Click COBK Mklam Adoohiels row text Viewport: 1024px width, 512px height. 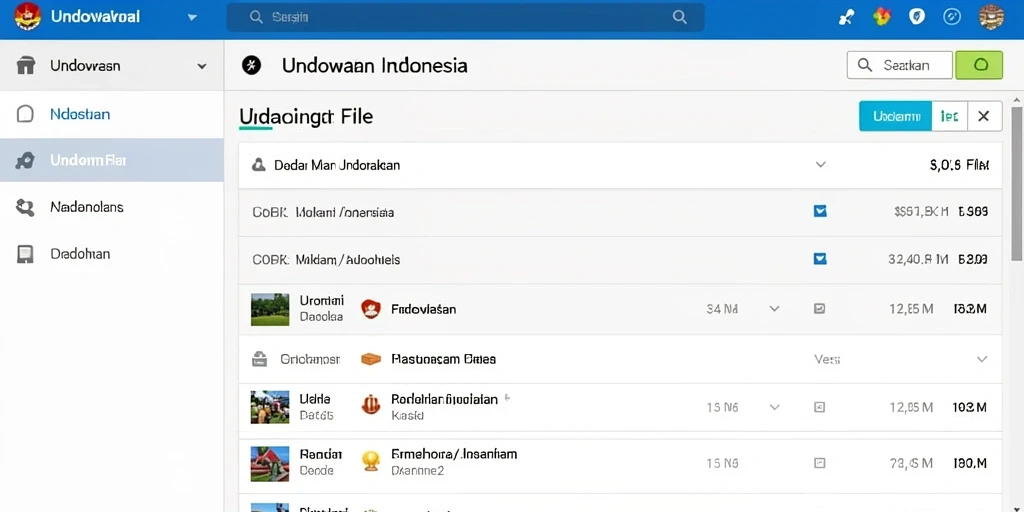[326, 259]
